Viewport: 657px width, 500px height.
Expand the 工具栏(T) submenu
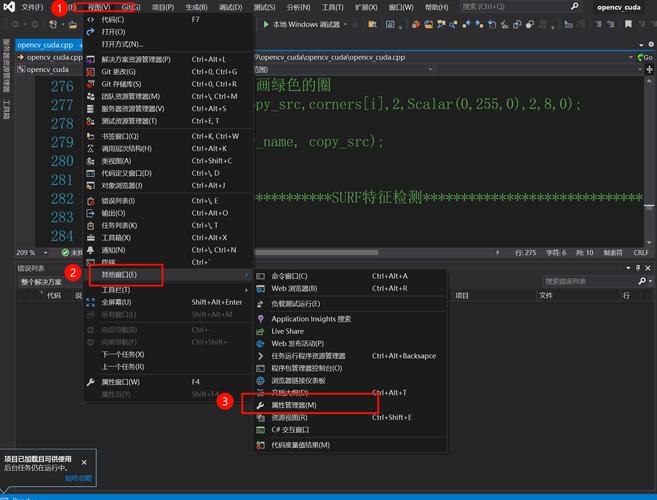pos(168,290)
